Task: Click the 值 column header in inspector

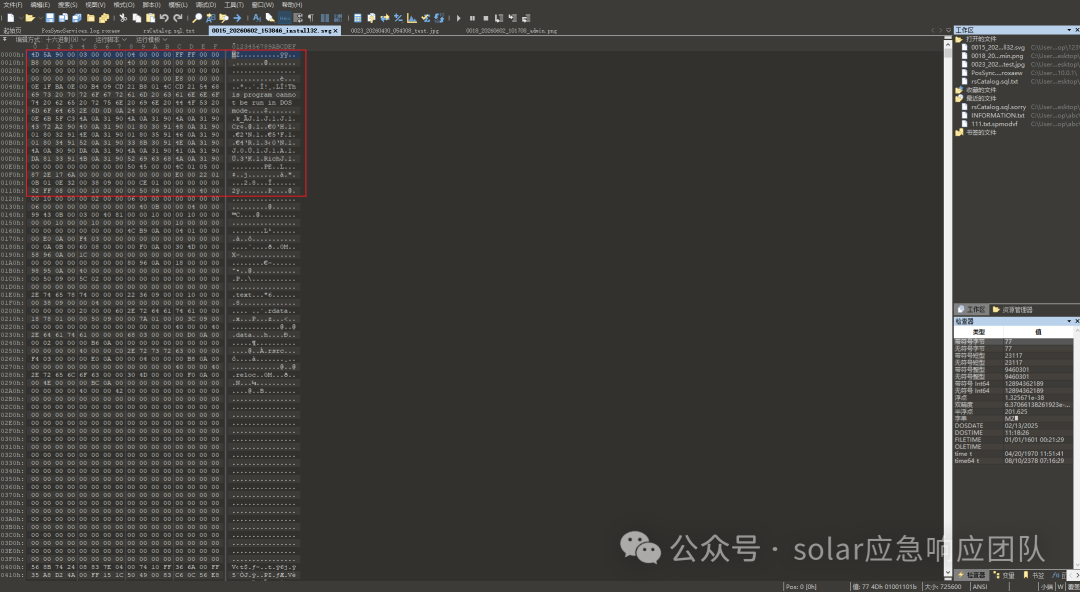Action: [1038, 331]
